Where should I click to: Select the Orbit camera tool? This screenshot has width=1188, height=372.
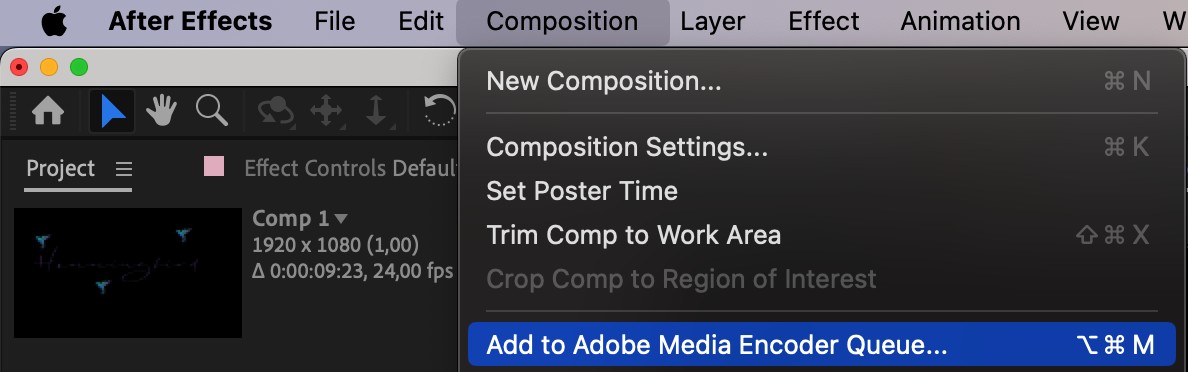(275, 111)
